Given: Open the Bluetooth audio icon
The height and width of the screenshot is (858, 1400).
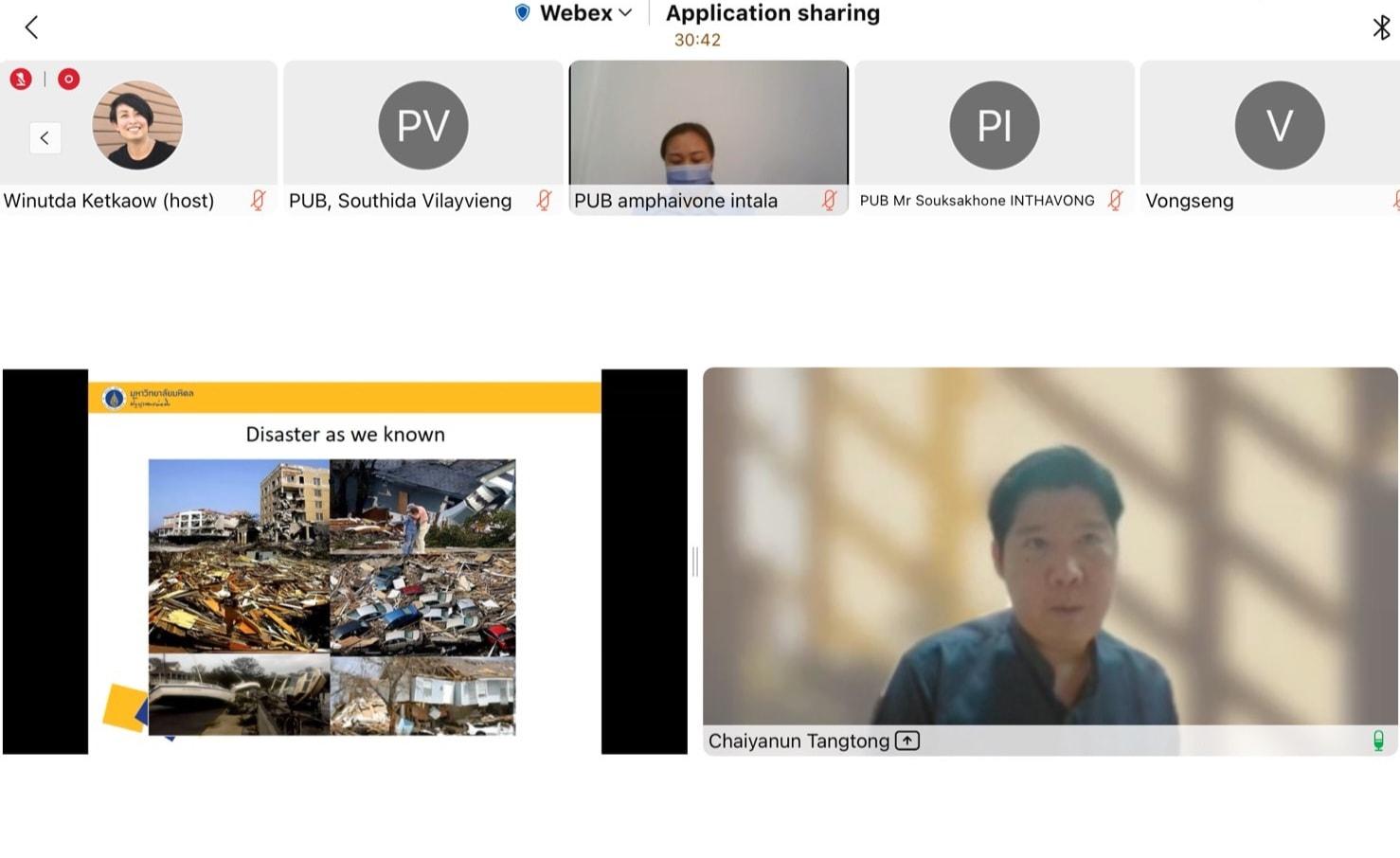Looking at the screenshot, I should [1381, 27].
